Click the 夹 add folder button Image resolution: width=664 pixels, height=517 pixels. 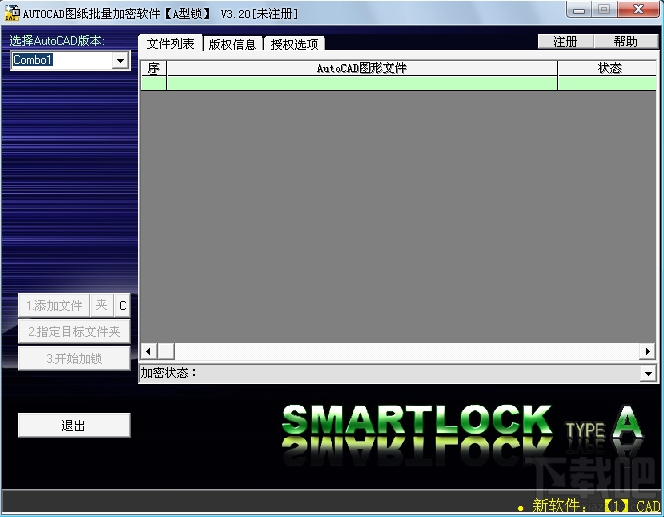pos(102,305)
